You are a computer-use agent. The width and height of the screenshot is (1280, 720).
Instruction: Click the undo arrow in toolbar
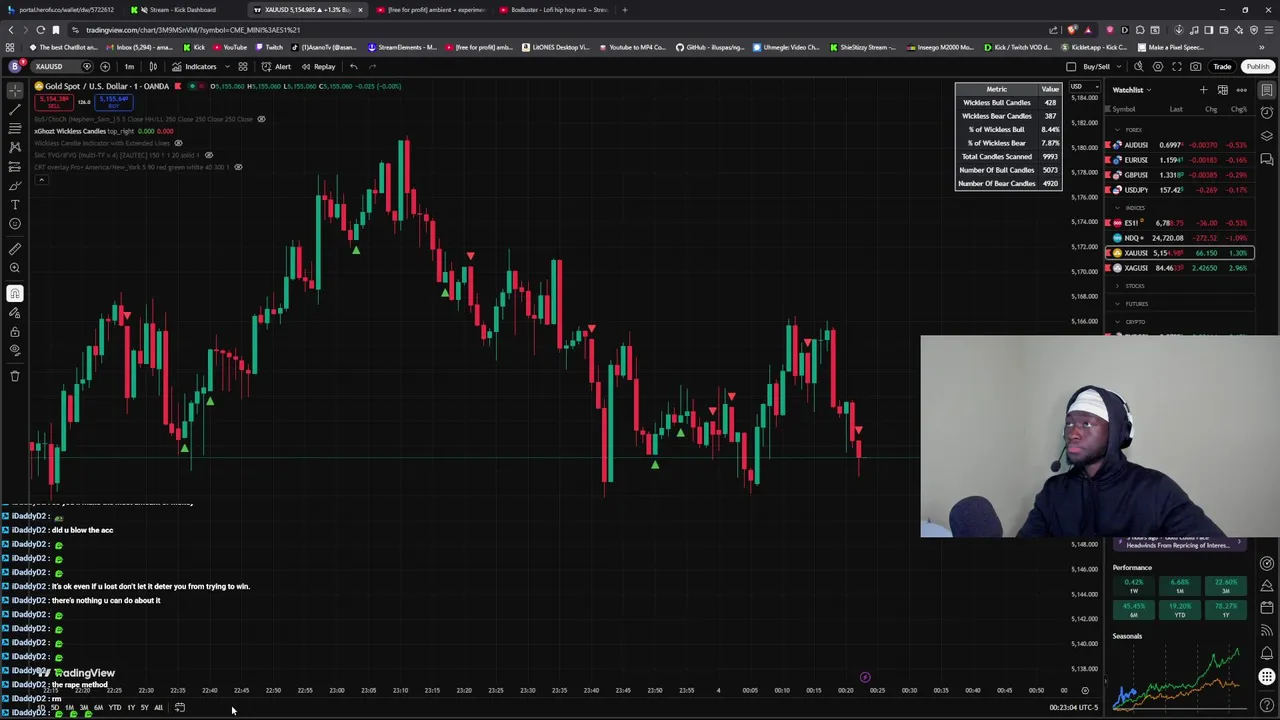click(353, 66)
